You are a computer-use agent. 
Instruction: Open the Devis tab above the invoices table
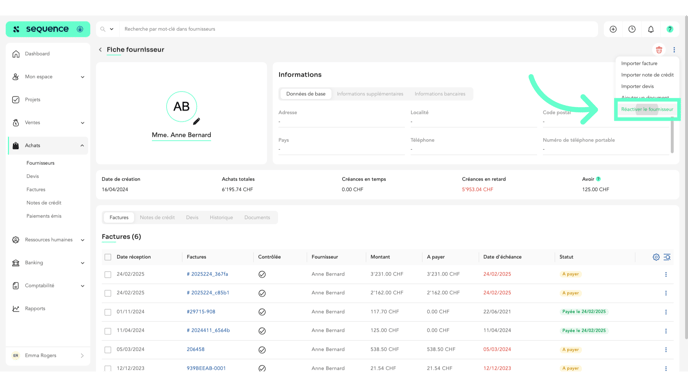tap(192, 218)
